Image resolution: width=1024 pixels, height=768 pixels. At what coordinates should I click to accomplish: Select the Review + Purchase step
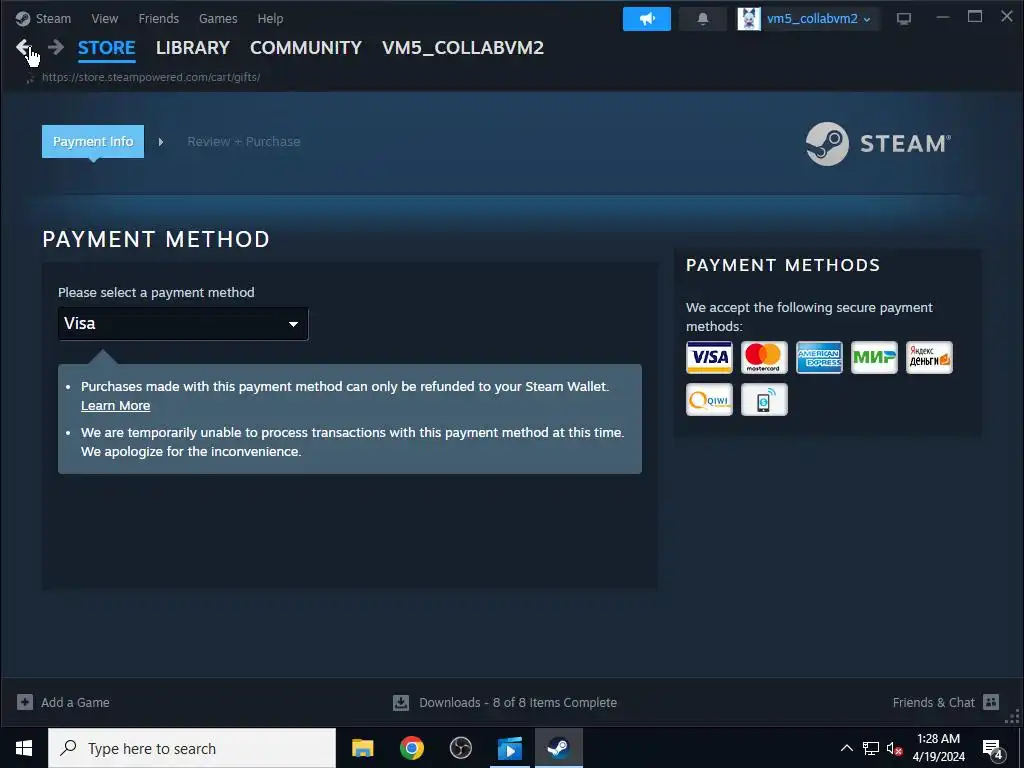pyautogui.click(x=244, y=141)
